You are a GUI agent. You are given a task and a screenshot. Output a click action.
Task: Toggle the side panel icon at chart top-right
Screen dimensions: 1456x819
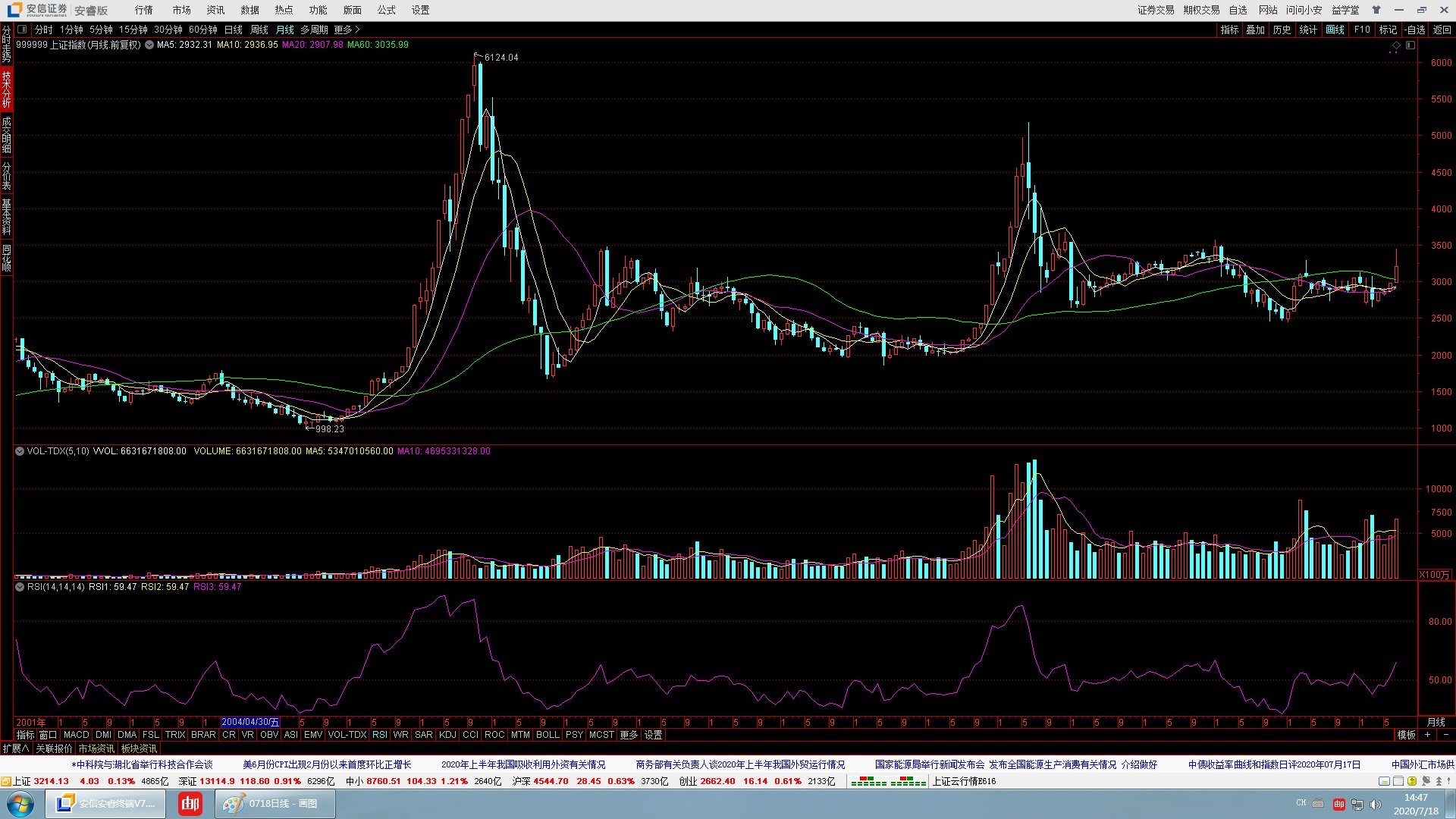pyautogui.click(x=1410, y=45)
